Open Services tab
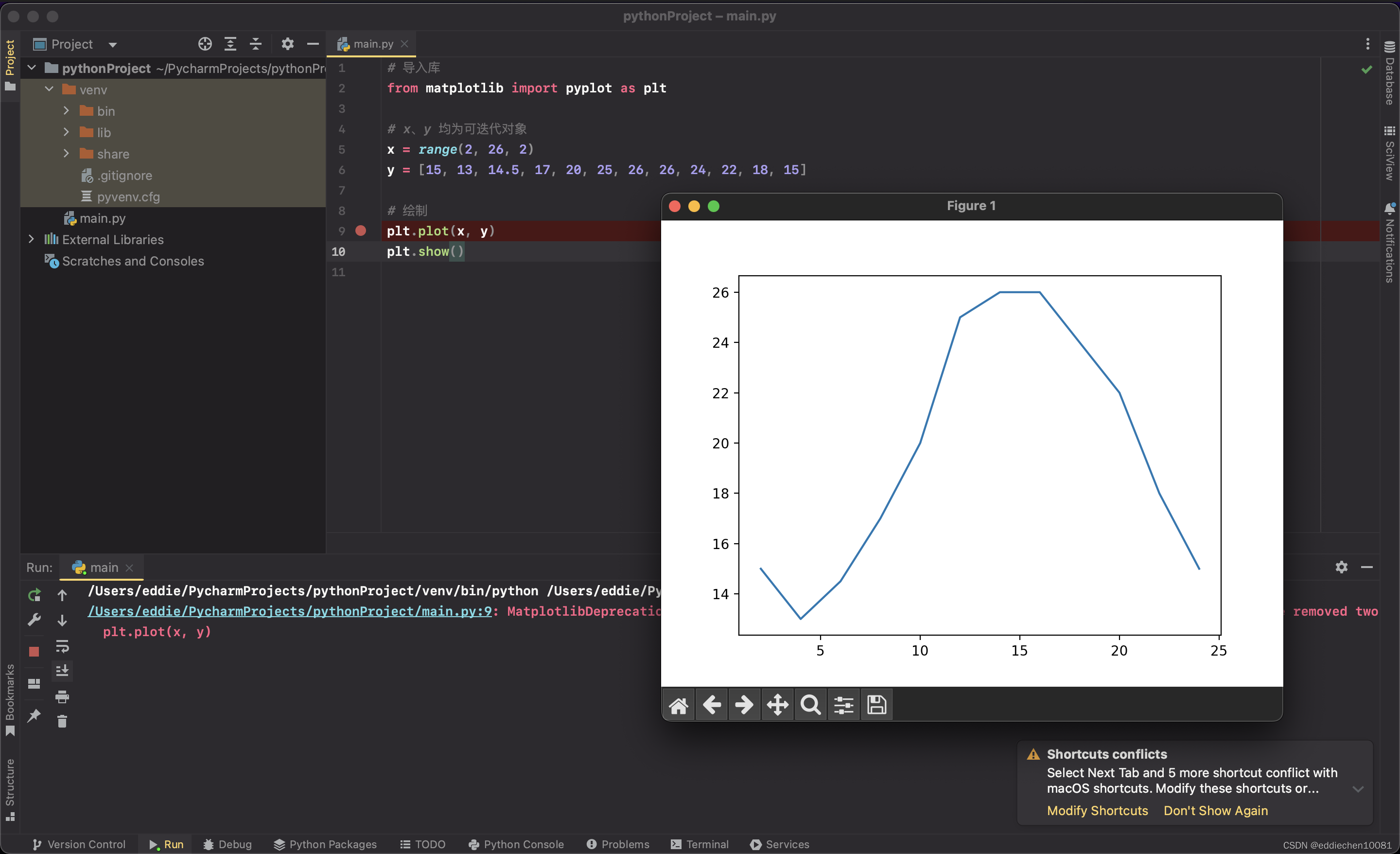The height and width of the screenshot is (854, 1400). click(780, 844)
